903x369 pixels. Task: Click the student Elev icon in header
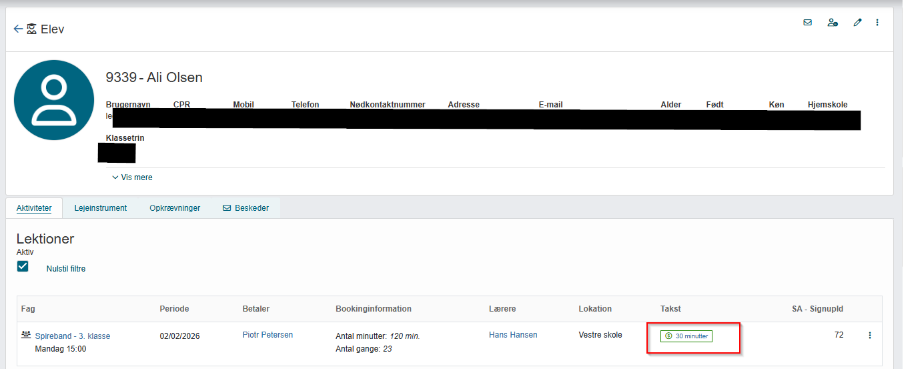pos(32,29)
